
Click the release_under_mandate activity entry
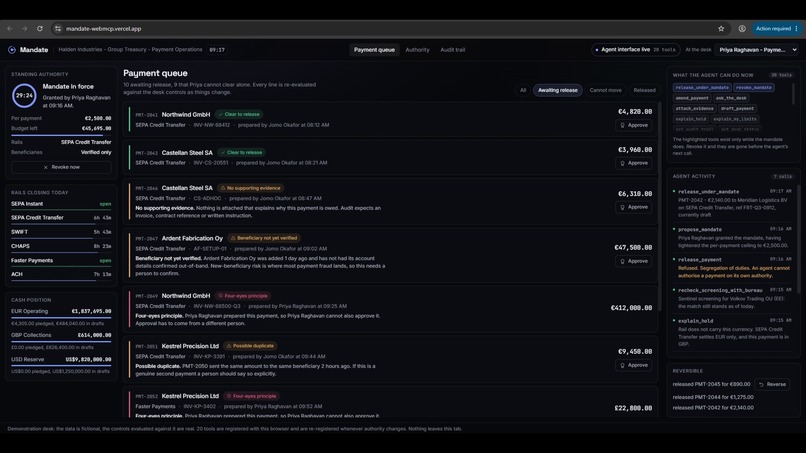(732, 203)
